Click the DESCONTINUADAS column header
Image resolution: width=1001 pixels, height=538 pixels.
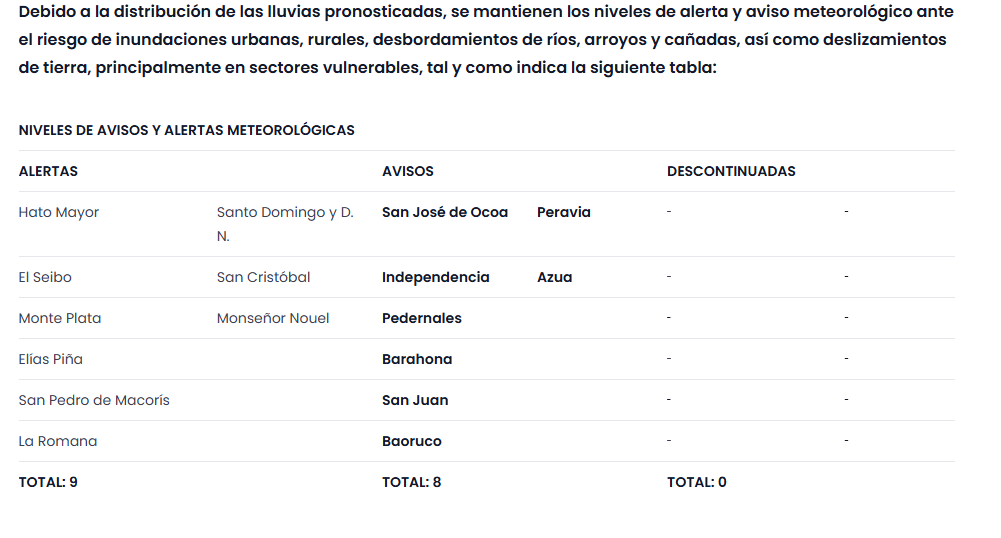click(731, 171)
